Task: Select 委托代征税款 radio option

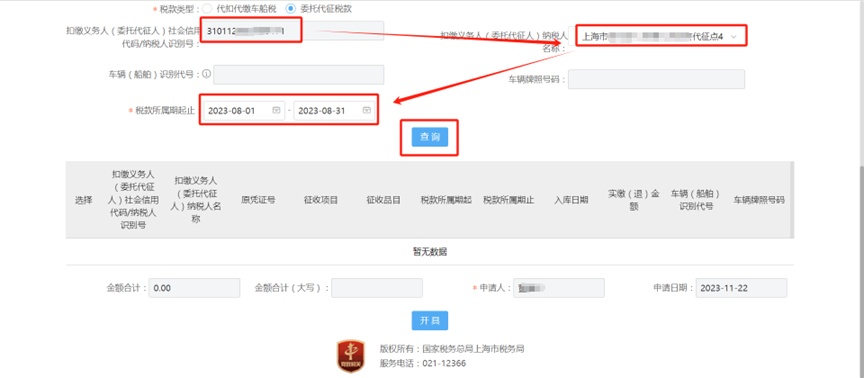Action: coord(290,8)
